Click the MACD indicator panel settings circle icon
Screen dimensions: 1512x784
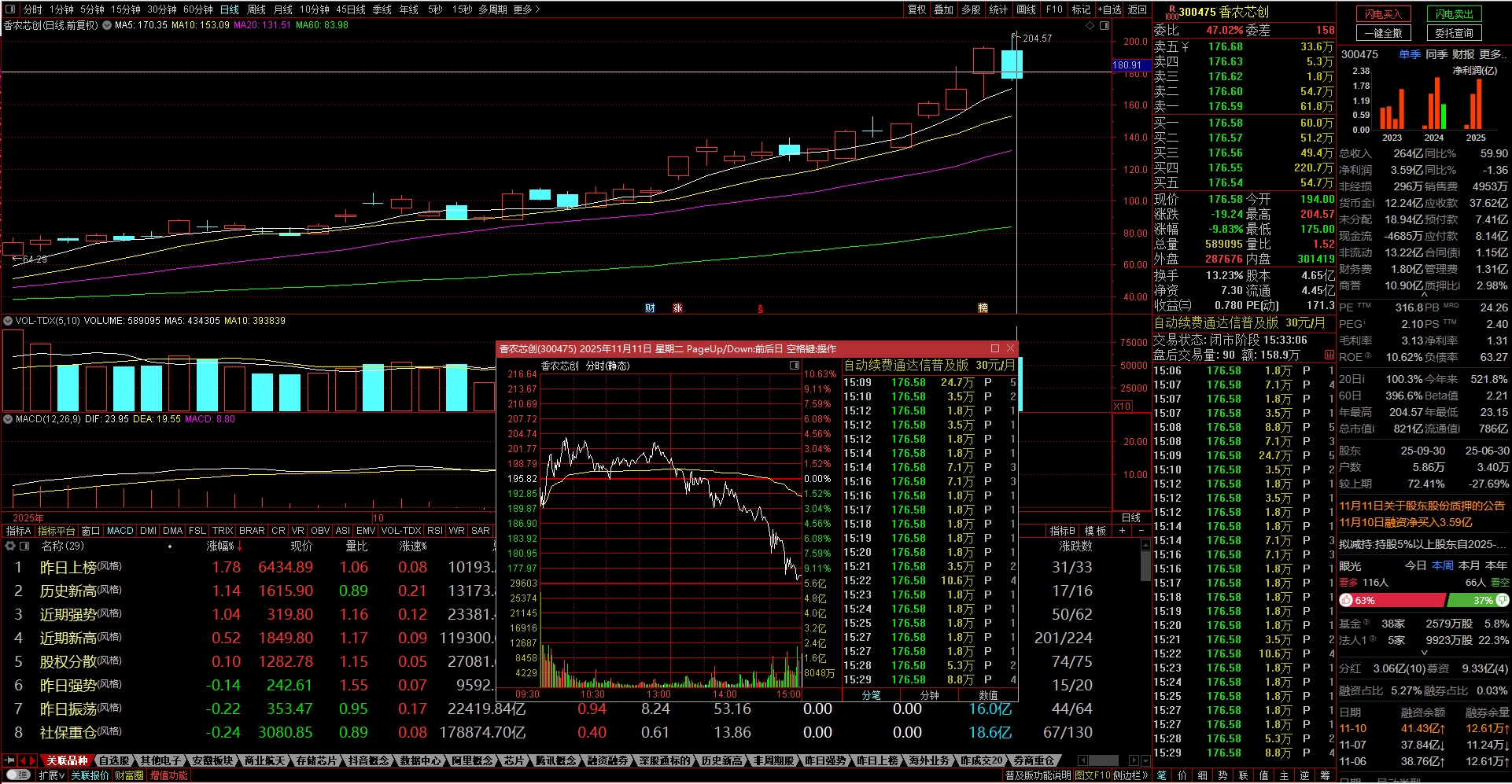point(8,419)
